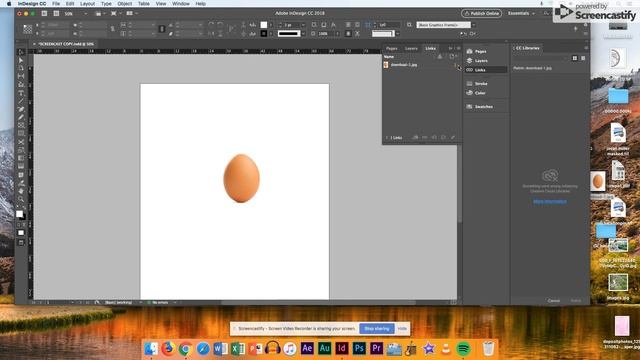Open view options dropdown in application bar
The image size is (640, 360).
pyautogui.click(x=100, y=13)
